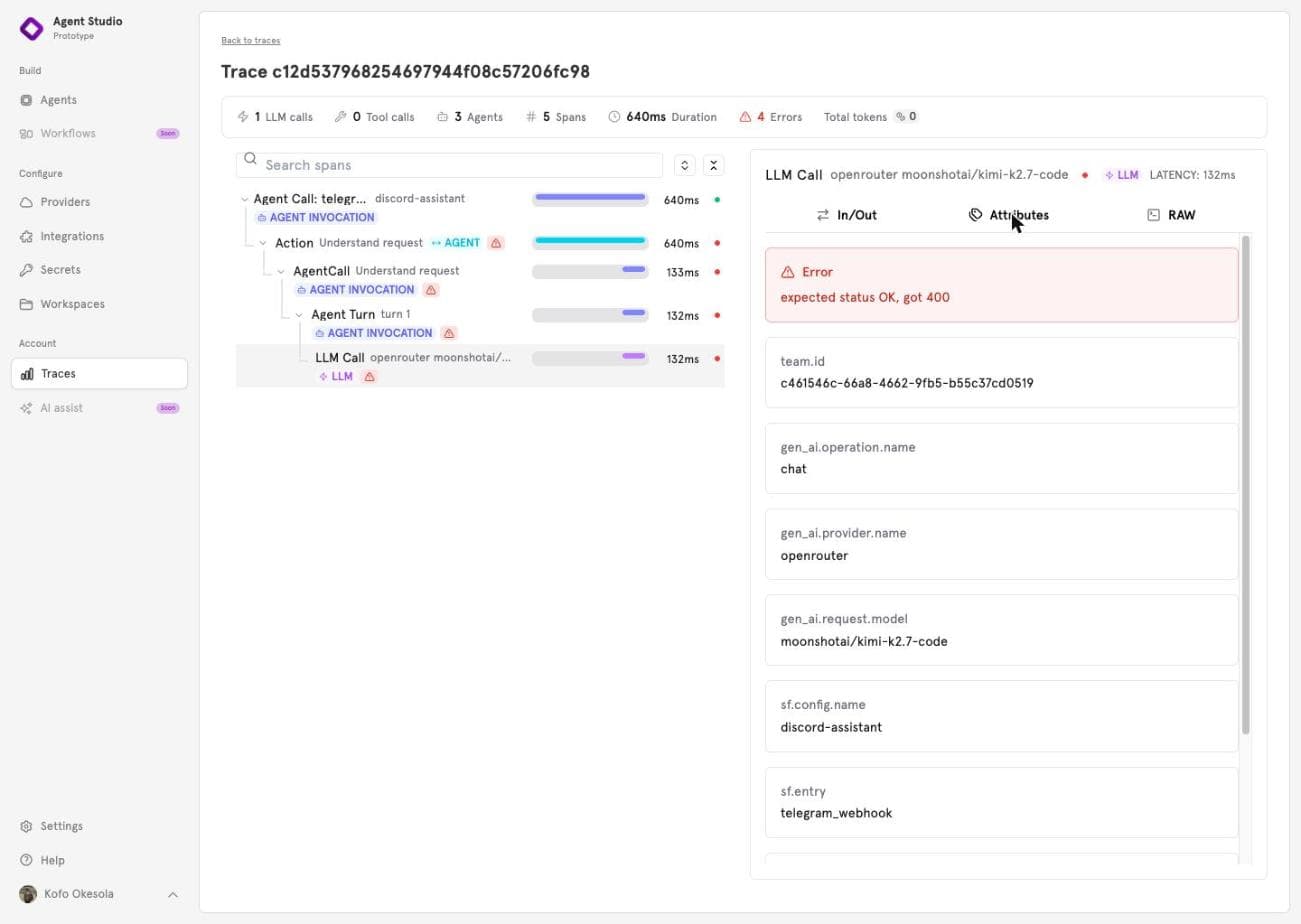Click the Kofo Okesola avatar
1301x924 pixels.
[x=28, y=894]
